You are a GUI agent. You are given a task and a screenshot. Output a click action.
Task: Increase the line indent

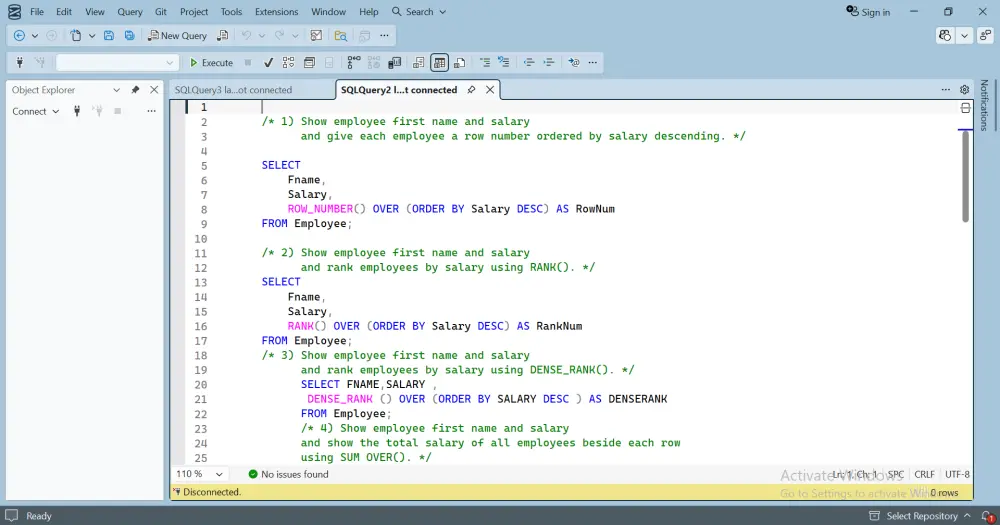pyautogui.click(x=548, y=63)
